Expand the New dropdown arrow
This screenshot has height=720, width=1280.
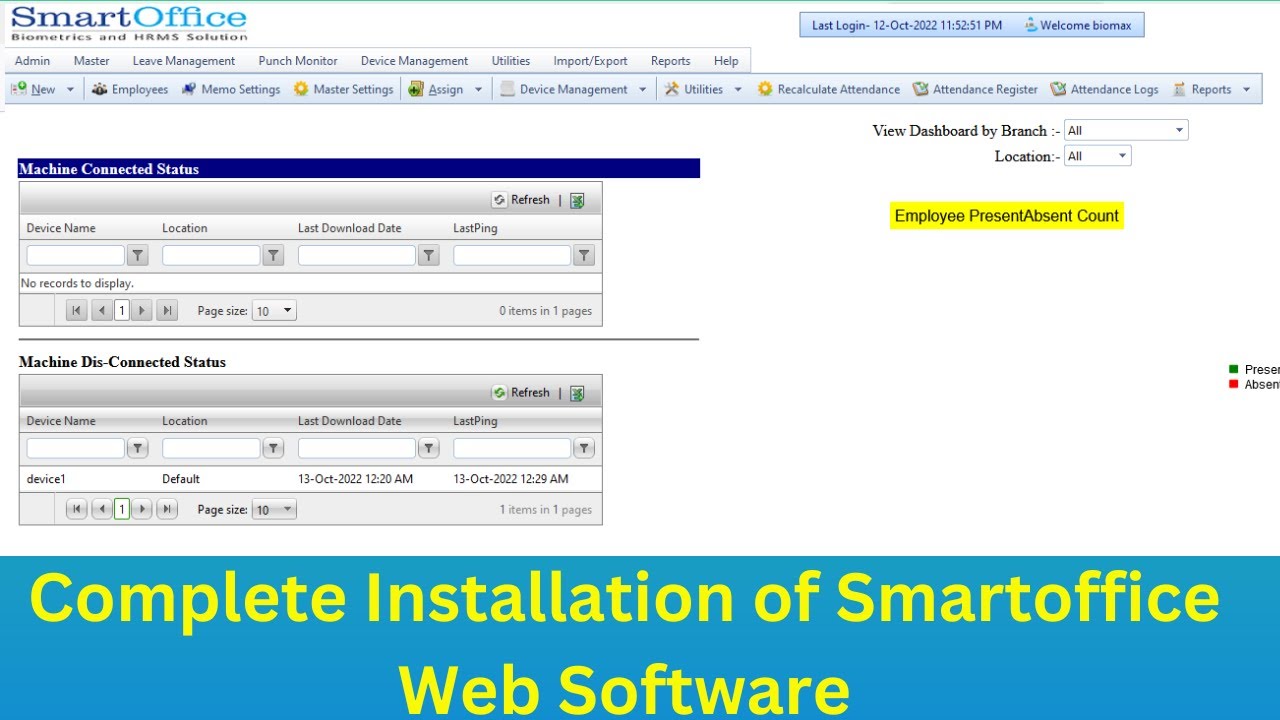click(70, 89)
